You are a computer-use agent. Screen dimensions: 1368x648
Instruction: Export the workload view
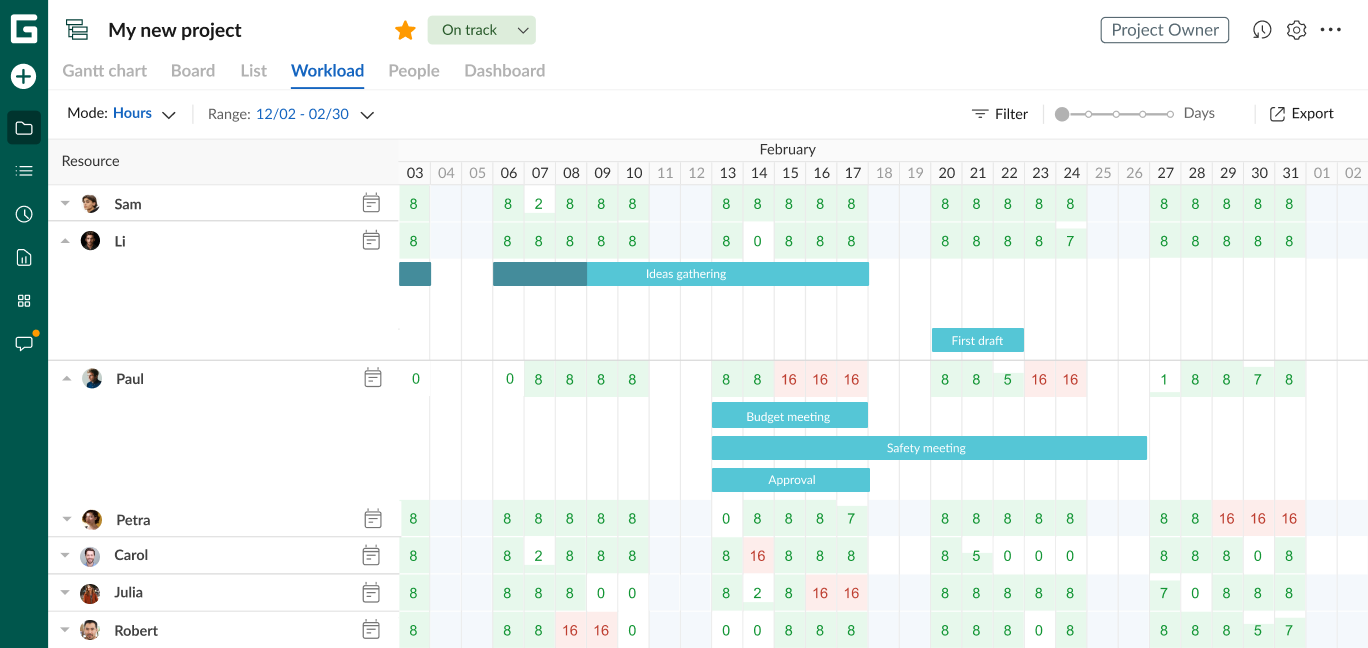[1301, 113]
